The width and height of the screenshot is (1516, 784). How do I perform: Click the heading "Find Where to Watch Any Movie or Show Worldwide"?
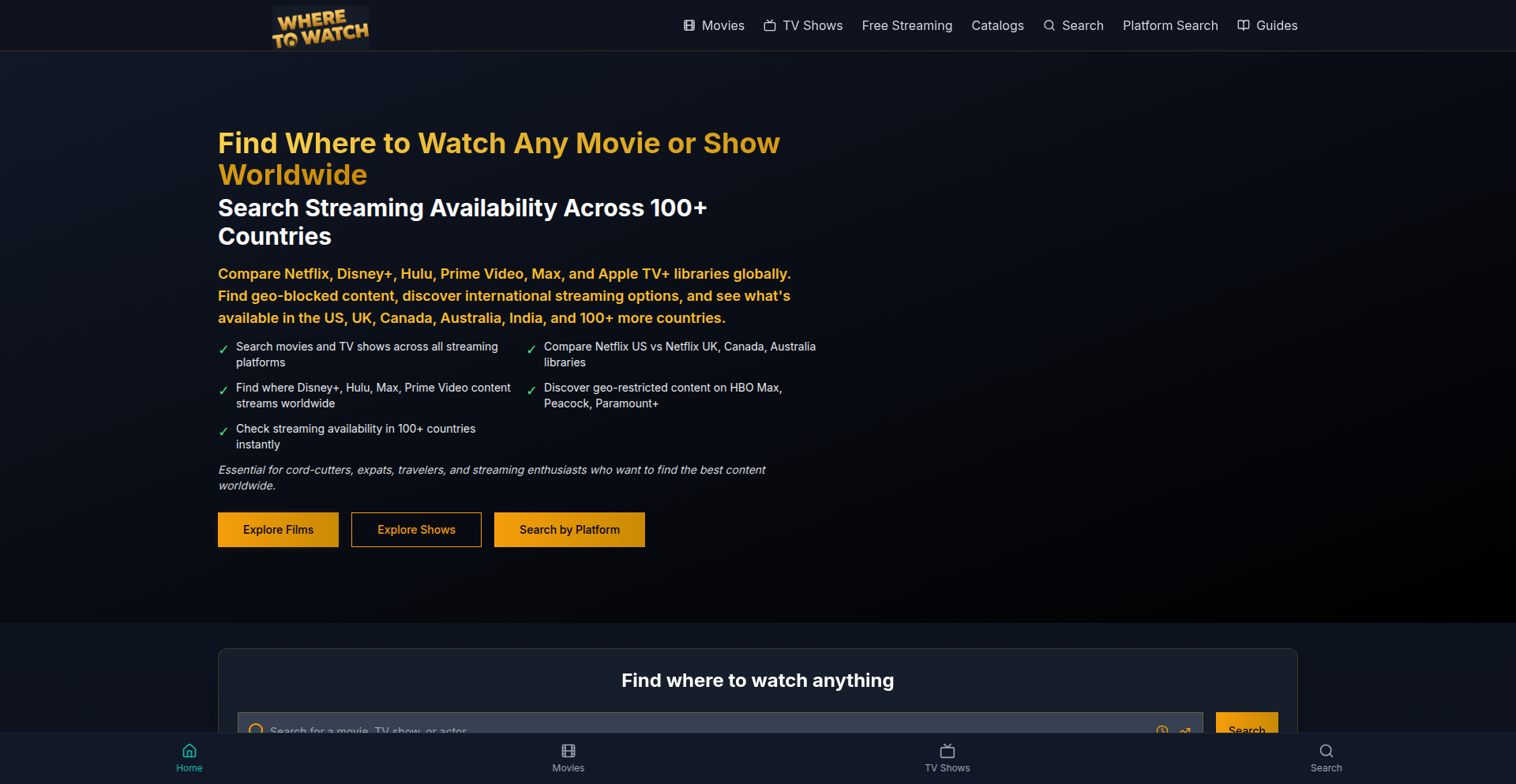(x=499, y=159)
